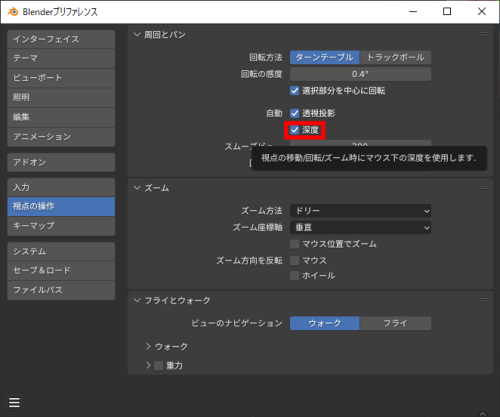Open アニメーション preferences tab
Image resolution: width=500 pixels, height=417 pixels.
pyautogui.click(x=61, y=137)
